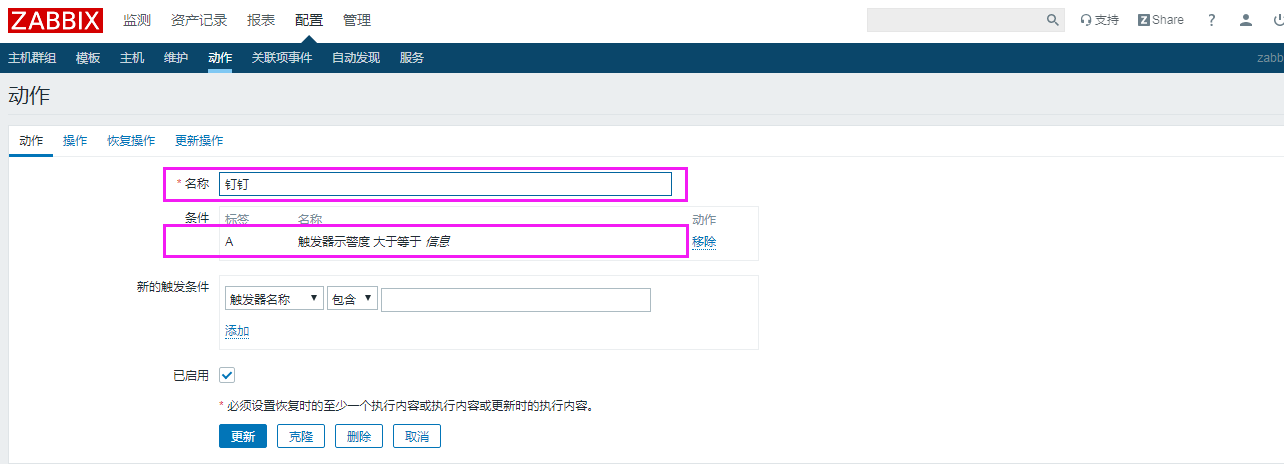Click the 移除 link for condition A
This screenshot has width=1284, height=464.
point(704,242)
